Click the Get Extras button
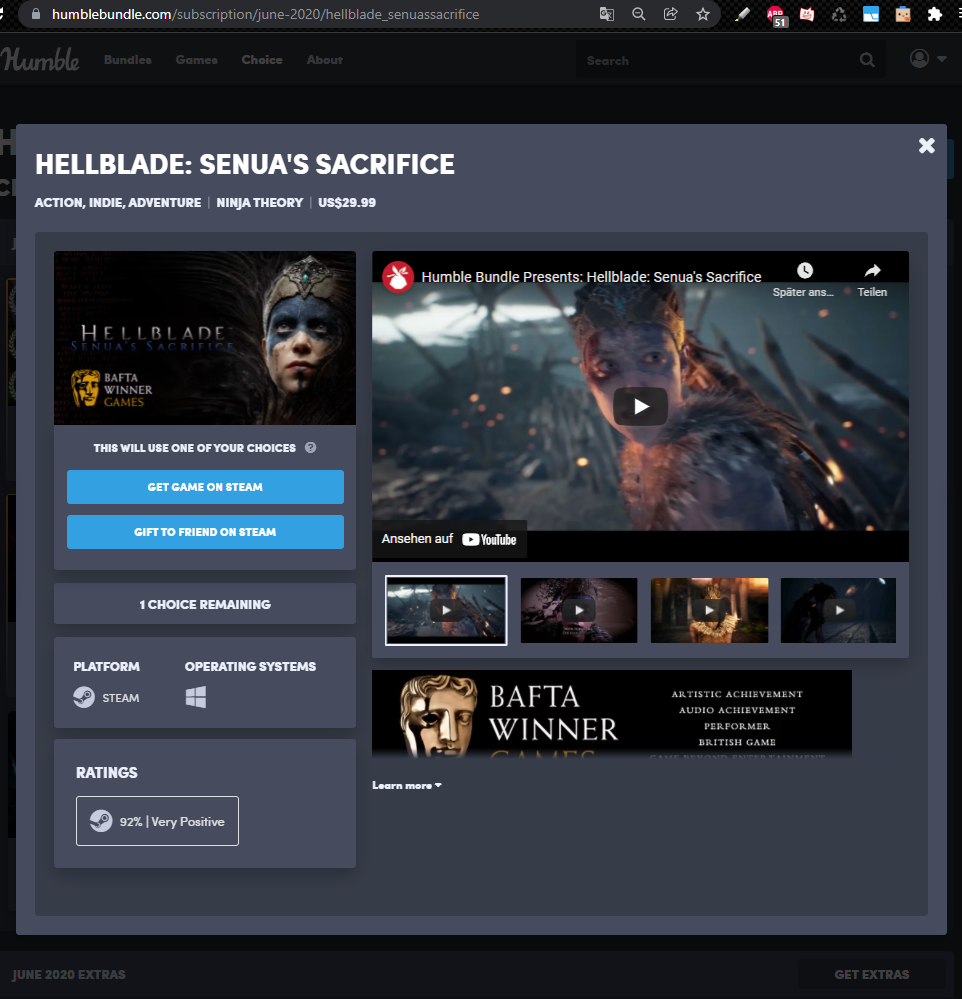The height and width of the screenshot is (999, 962). point(872,975)
